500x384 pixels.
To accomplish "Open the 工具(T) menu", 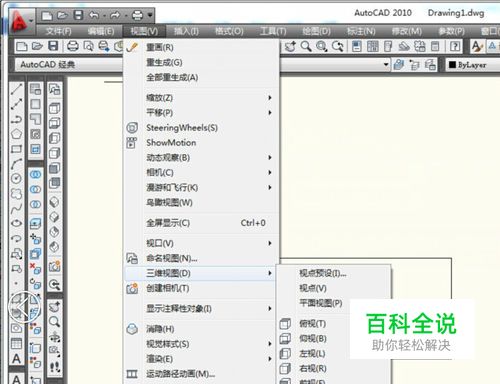I will [x=273, y=31].
